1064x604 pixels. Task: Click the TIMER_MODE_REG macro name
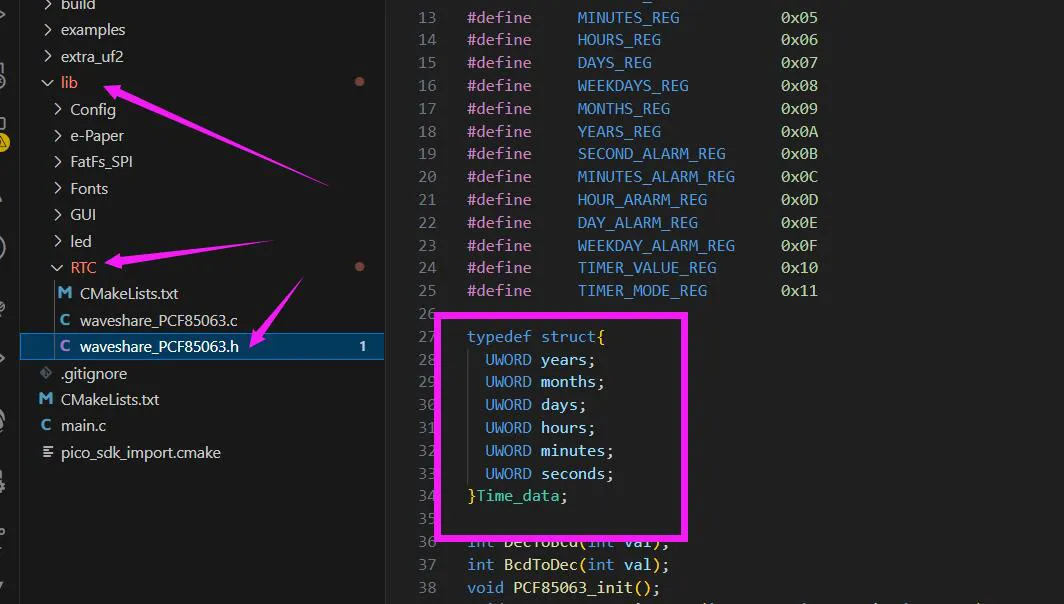point(642,290)
